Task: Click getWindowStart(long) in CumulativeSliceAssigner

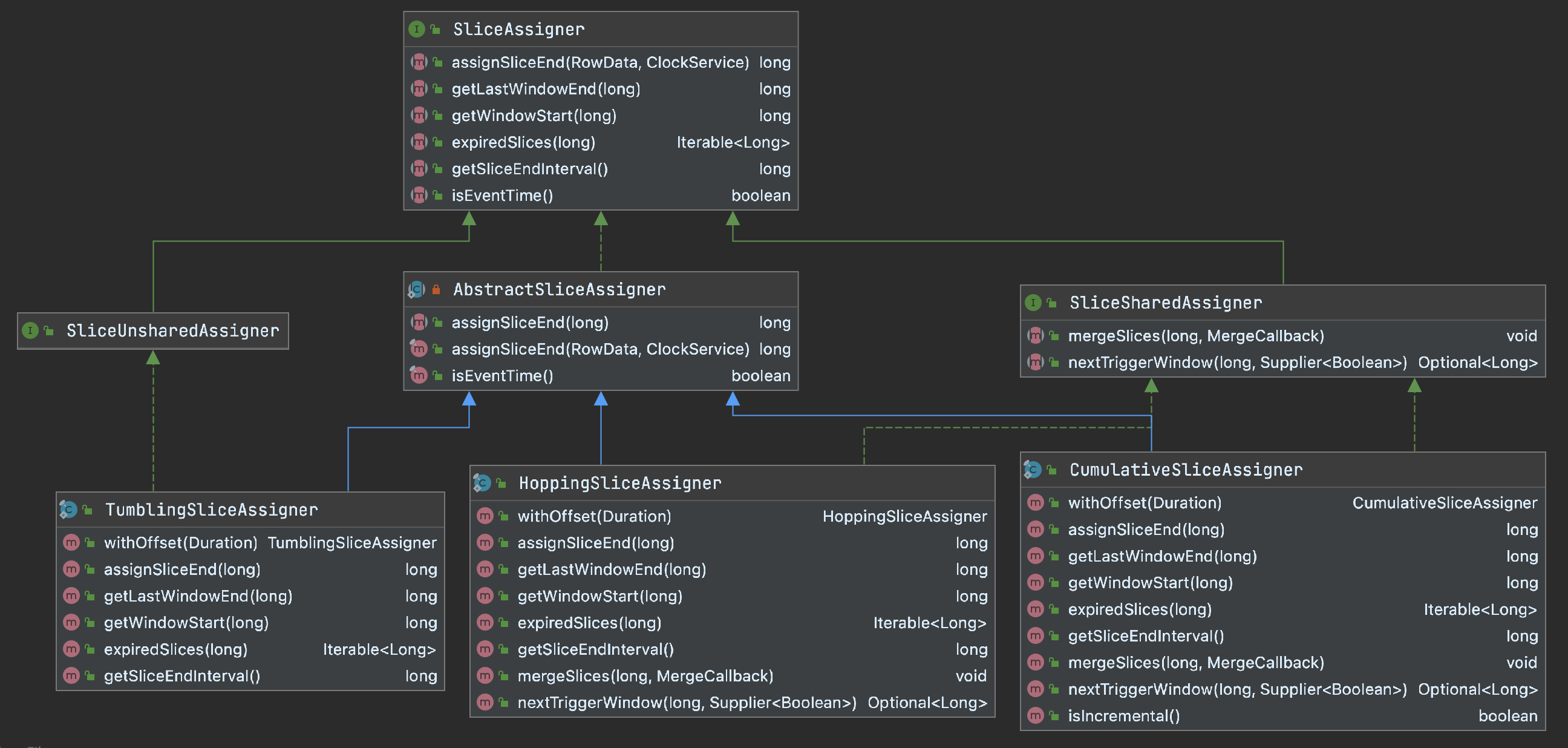Action: click(x=1151, y=583)
